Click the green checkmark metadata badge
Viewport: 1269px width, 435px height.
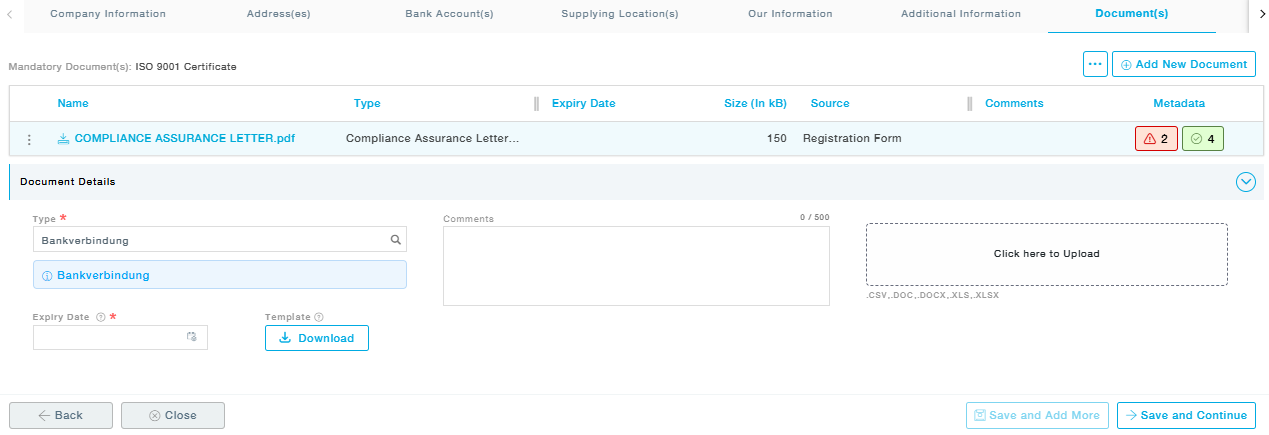[x=1203, y=139]
